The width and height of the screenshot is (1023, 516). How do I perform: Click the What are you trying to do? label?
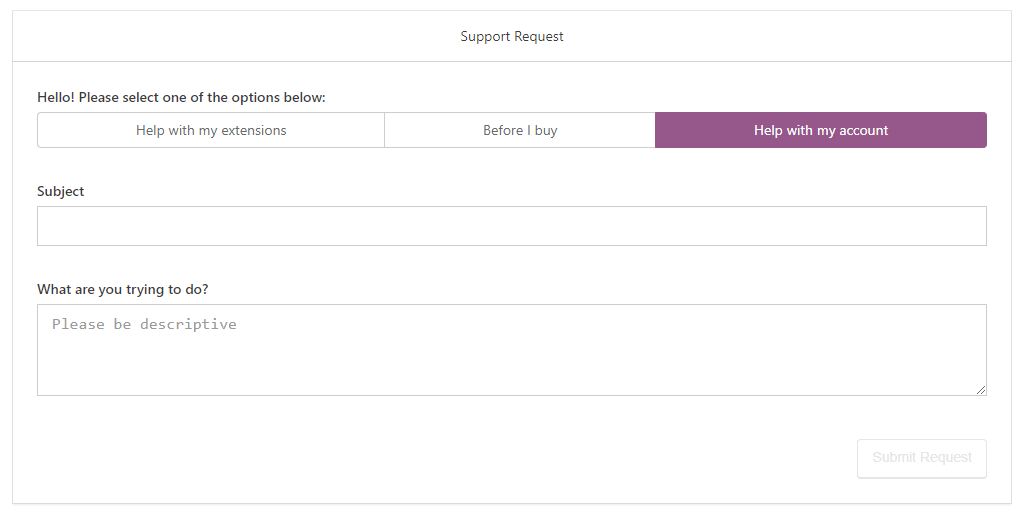[x=123, y=289]
